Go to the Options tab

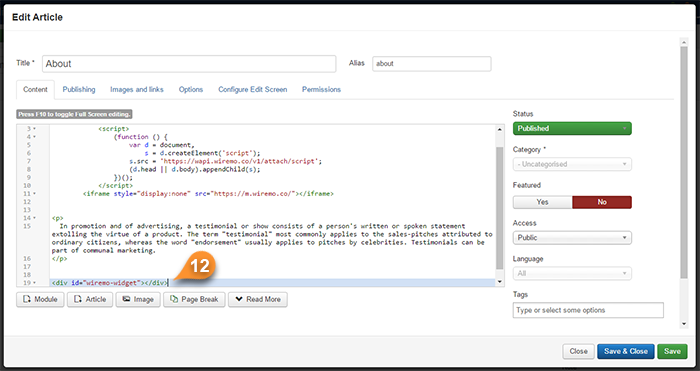(x=191, y=89)
